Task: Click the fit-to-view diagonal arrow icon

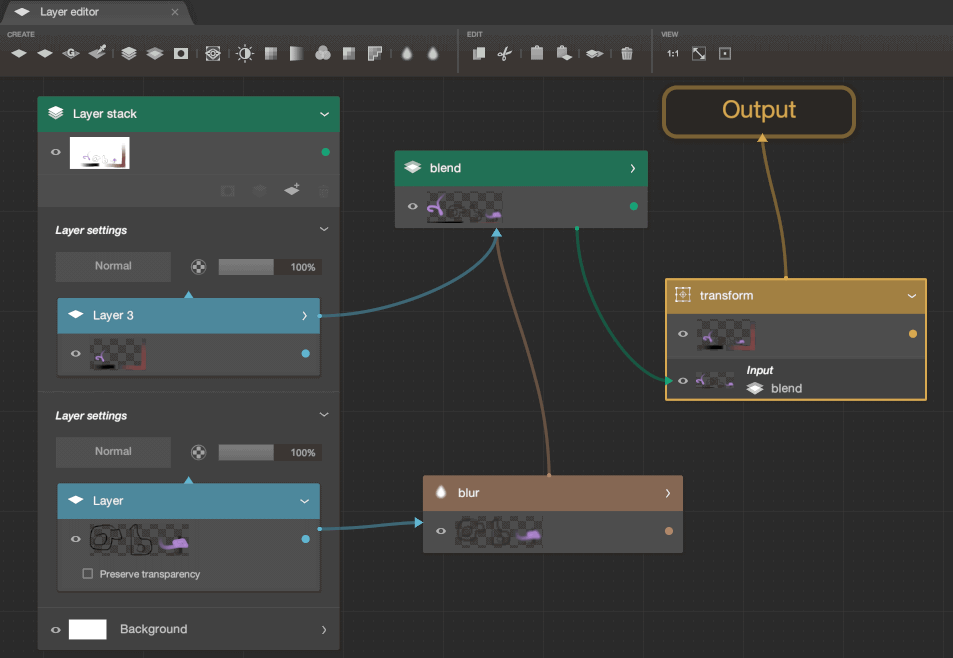Action: pos(699,54)
